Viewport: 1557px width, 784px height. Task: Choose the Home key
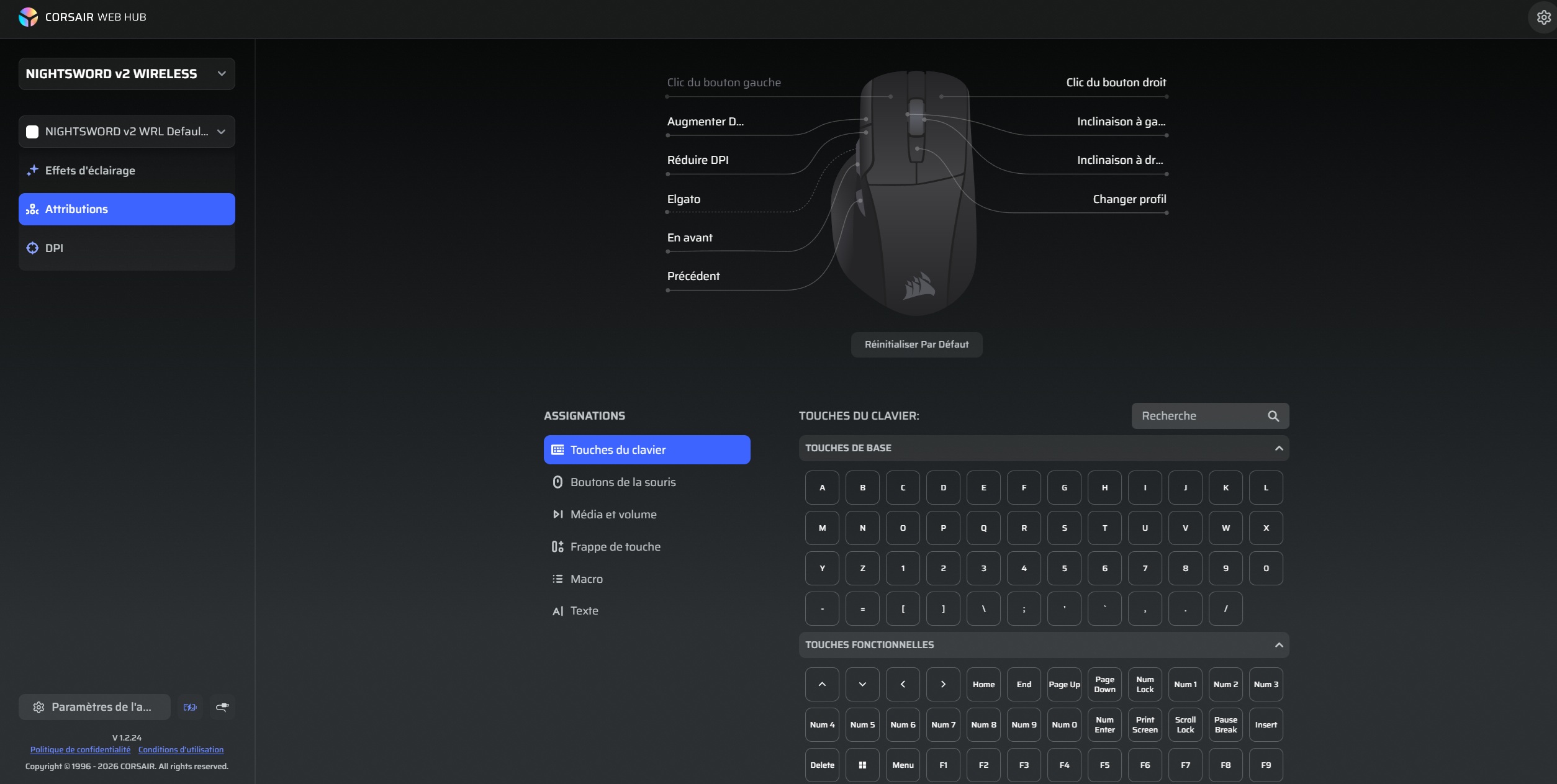983,685
